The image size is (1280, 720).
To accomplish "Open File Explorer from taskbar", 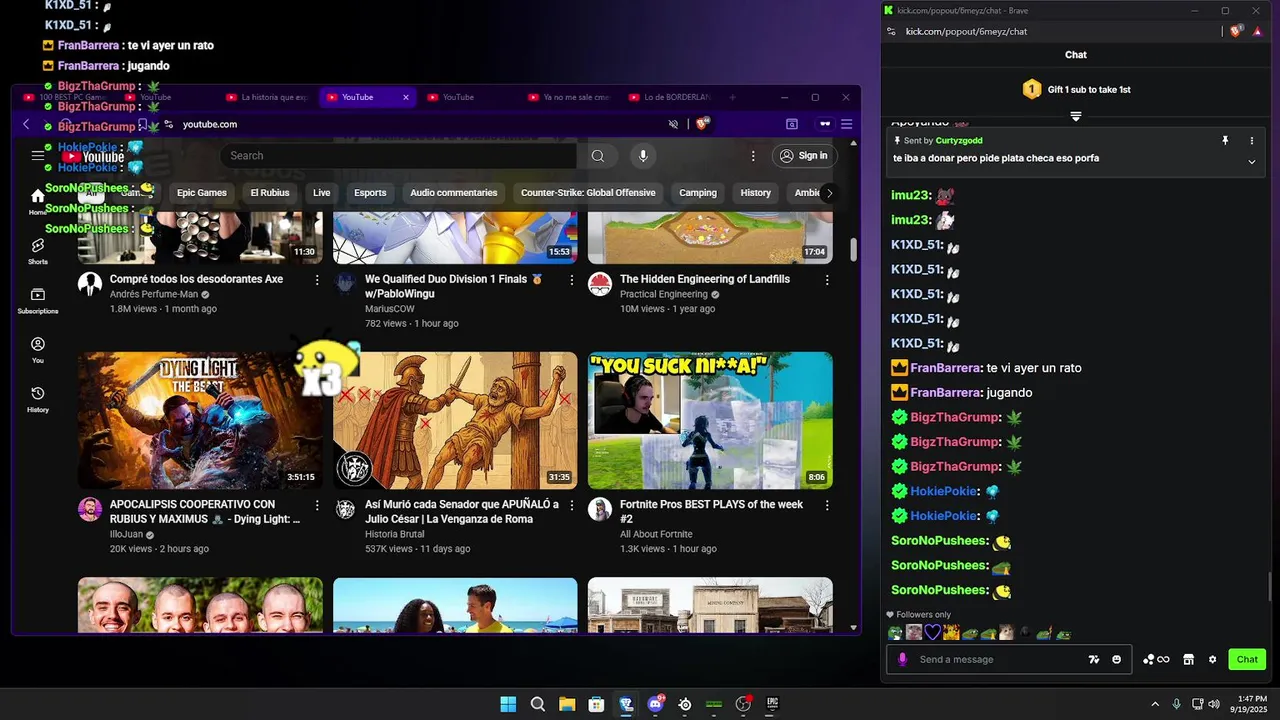I will pos(567,704).
